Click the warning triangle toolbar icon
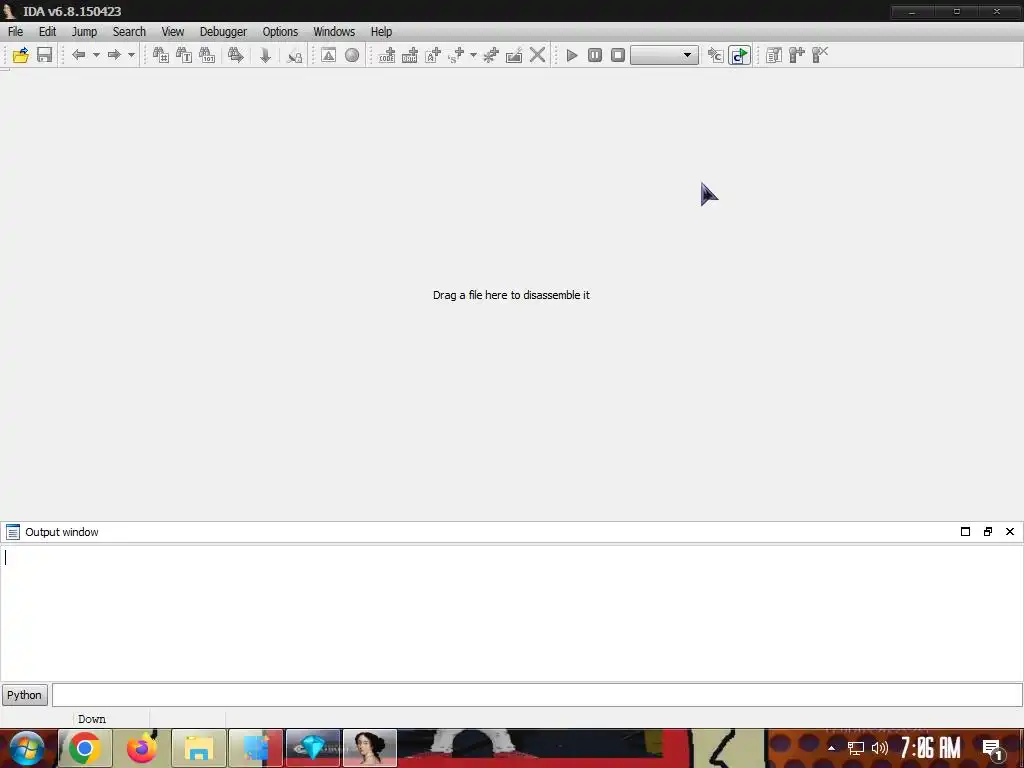The width and height of the screenshot is (1024, 768). (x=328, y=56)
